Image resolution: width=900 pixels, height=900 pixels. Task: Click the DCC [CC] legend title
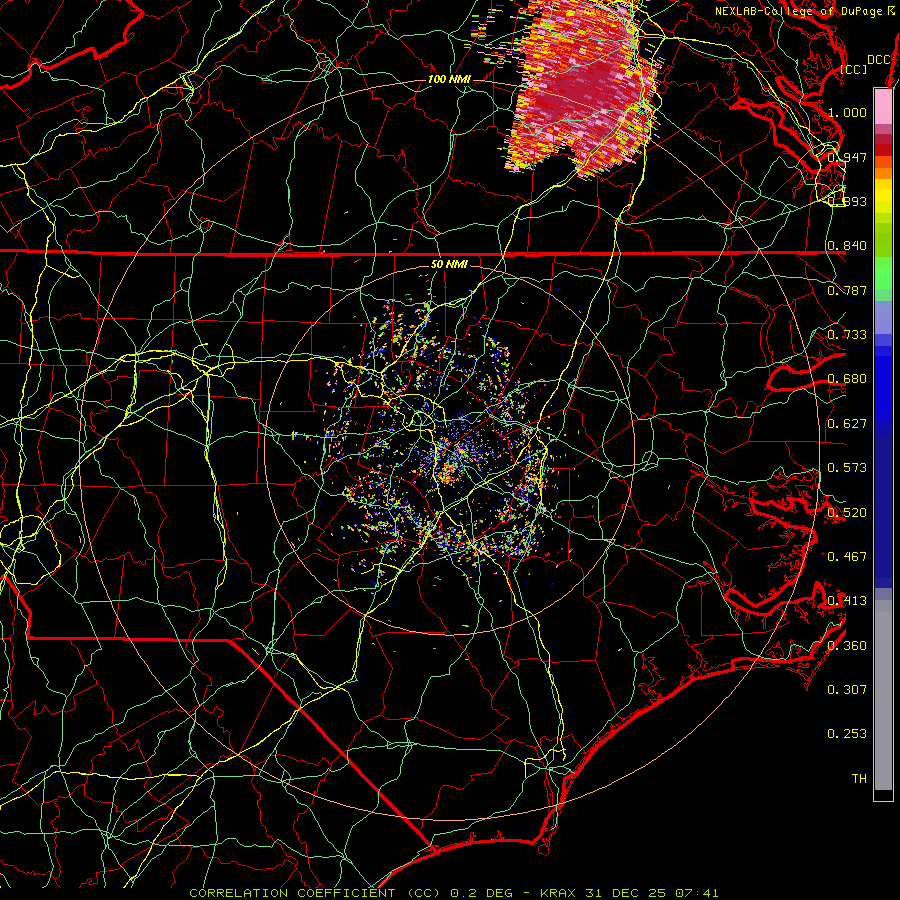pos(865,64)
